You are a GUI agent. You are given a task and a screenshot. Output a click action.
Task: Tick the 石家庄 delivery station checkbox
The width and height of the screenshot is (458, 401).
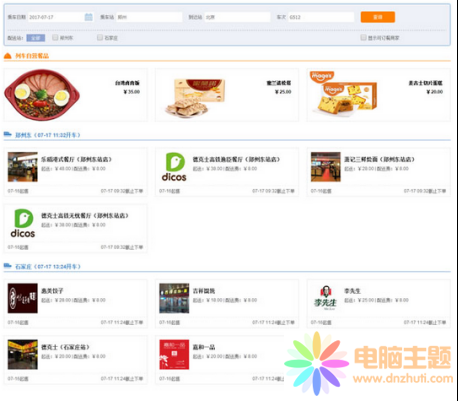pyautogui.click(x=100, y=38)
